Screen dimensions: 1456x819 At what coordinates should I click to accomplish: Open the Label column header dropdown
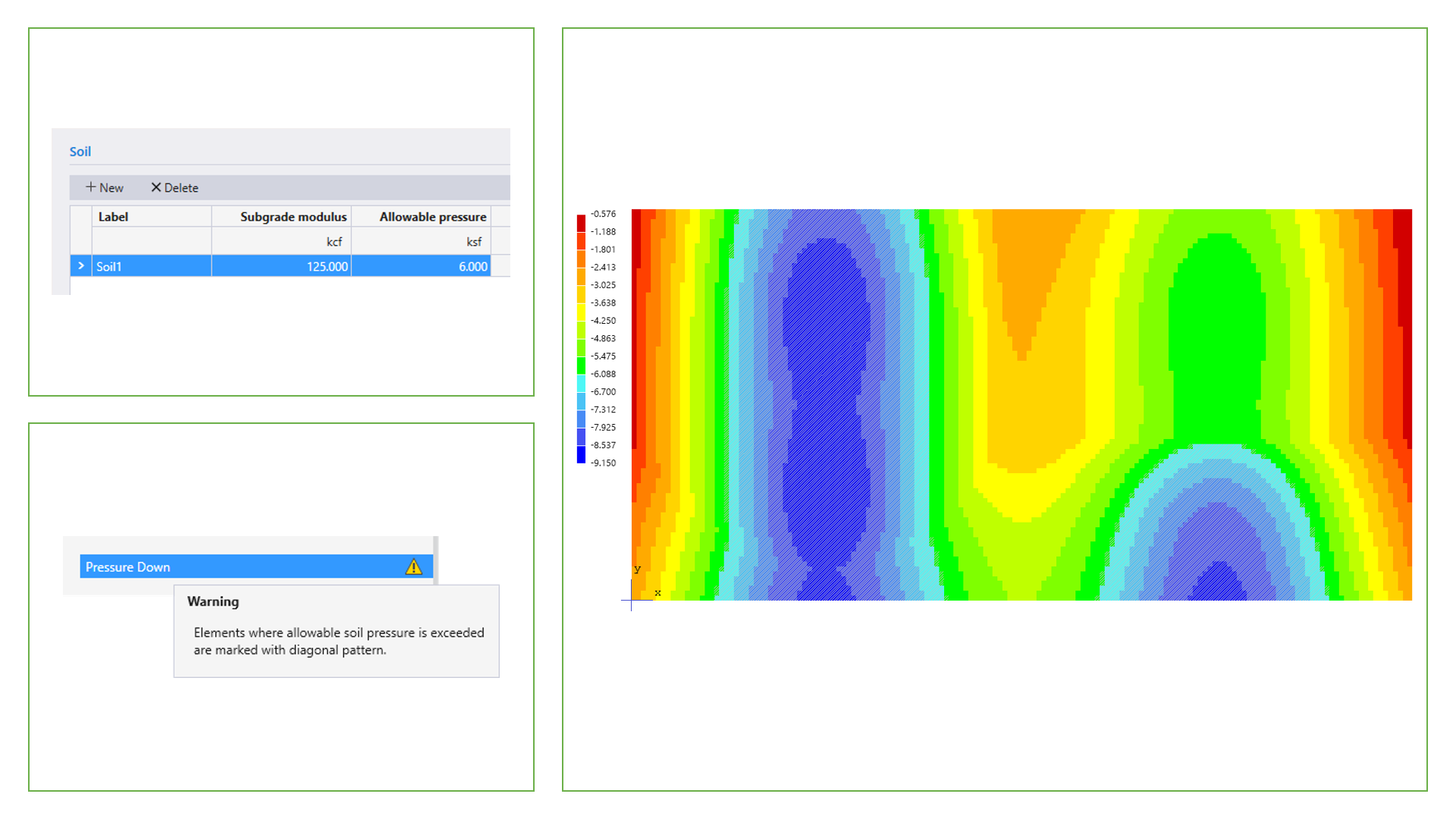click(x=113, y=216)
